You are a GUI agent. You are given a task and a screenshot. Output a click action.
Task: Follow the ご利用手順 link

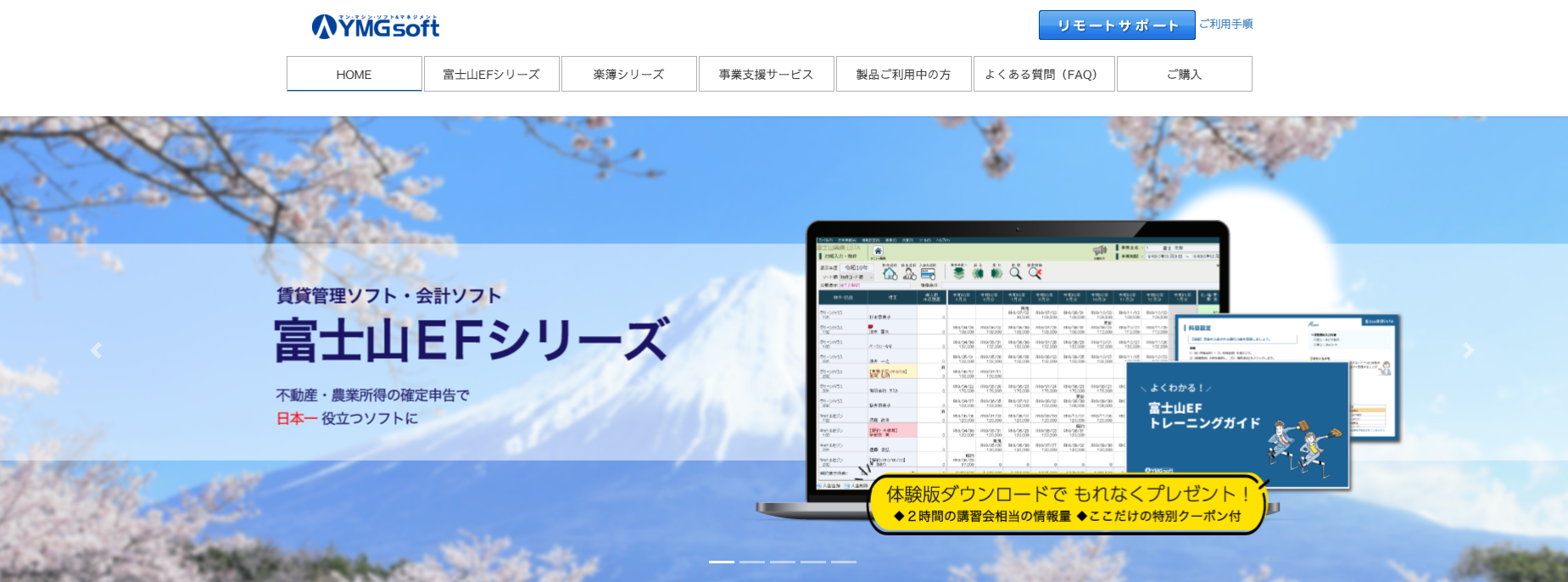(1225, 24)
